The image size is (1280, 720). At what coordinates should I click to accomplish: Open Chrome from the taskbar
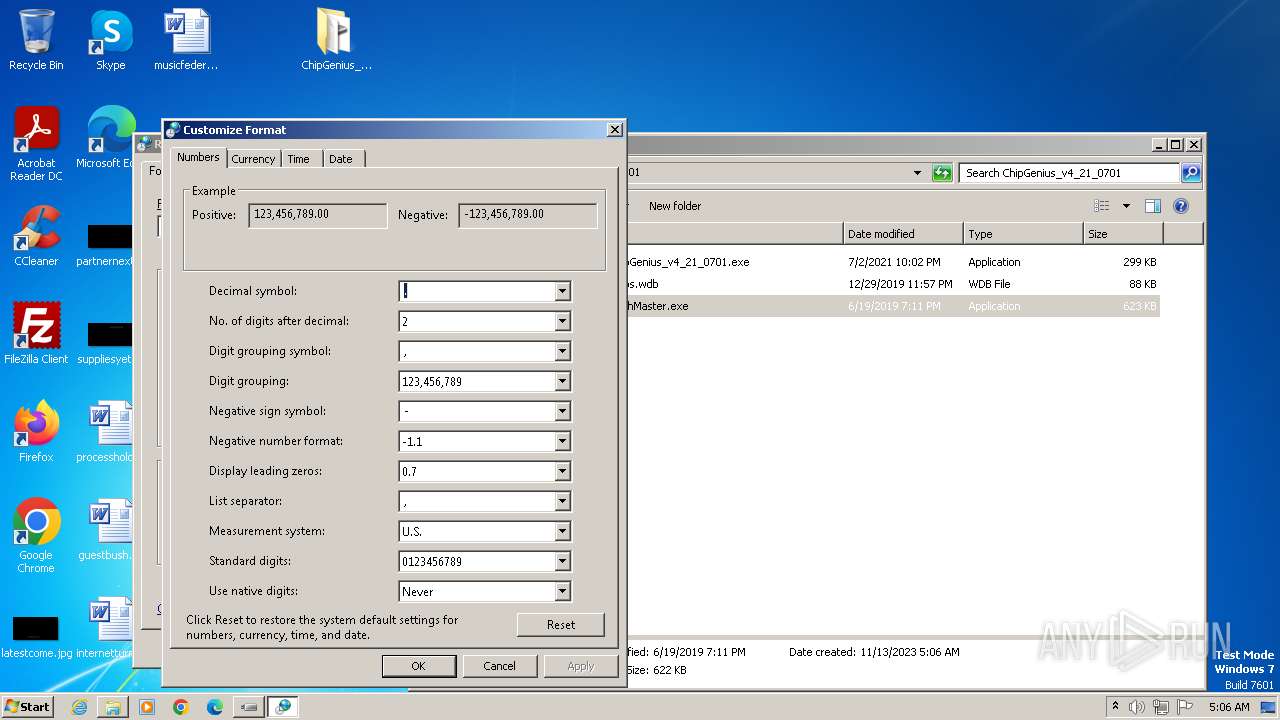pyautogui.click(x=181, y=707)
